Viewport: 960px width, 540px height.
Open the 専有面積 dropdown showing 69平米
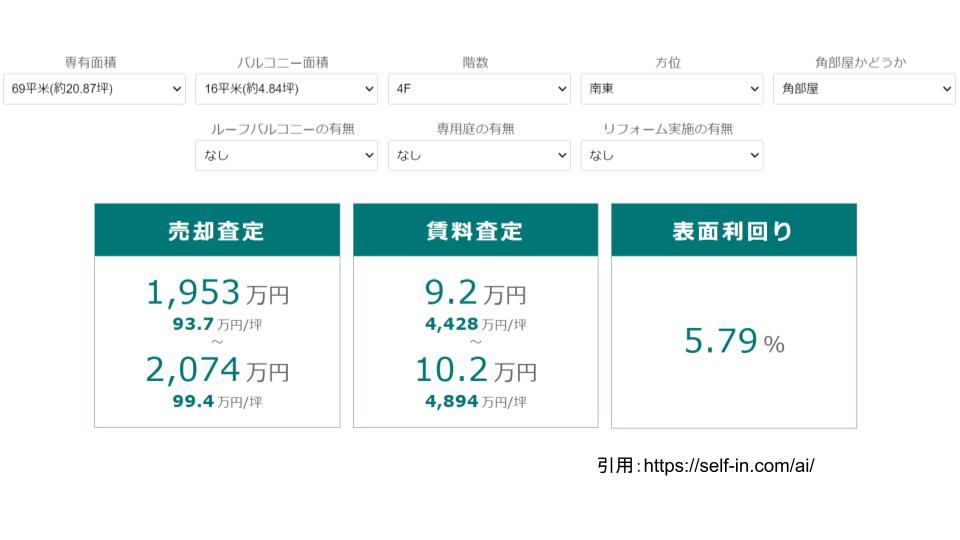coord(94,89)
